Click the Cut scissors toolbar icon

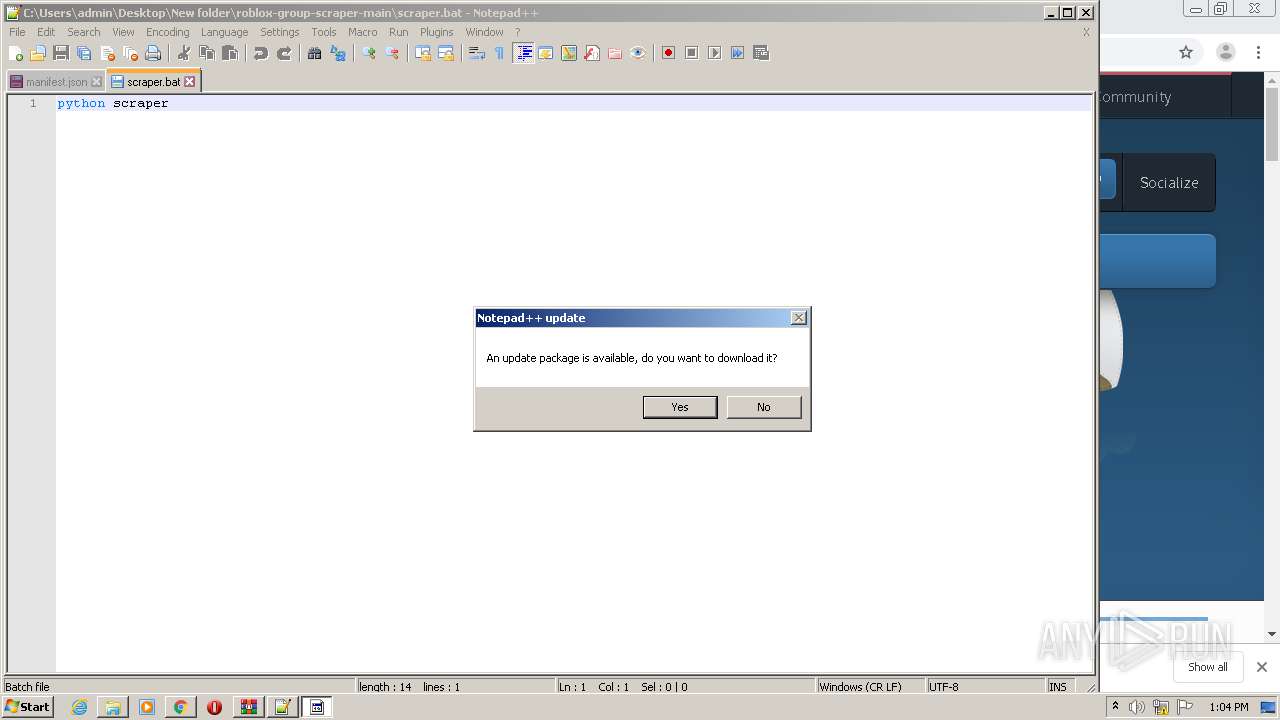pyautogui.click(x=184, y=53)
